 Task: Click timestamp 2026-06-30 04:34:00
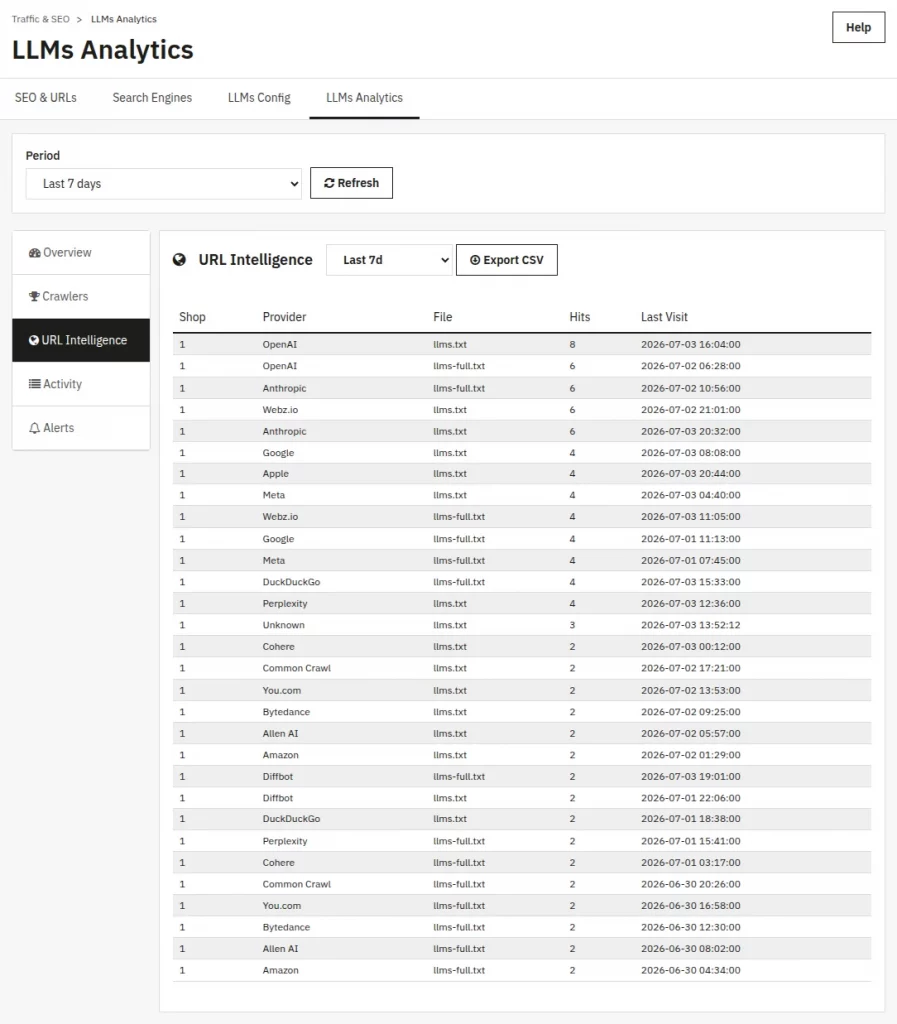(691, 970)
